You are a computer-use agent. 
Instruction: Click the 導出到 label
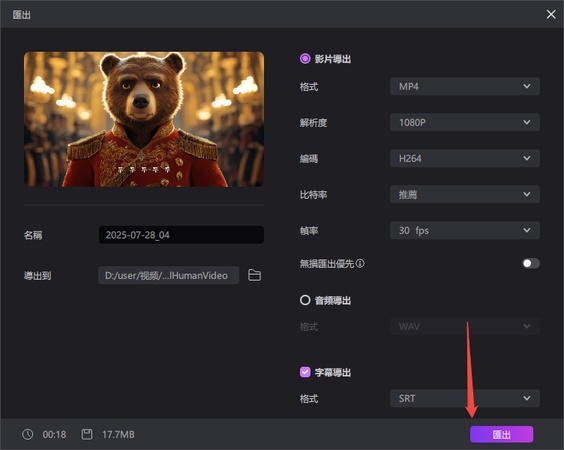click(37, 276)
